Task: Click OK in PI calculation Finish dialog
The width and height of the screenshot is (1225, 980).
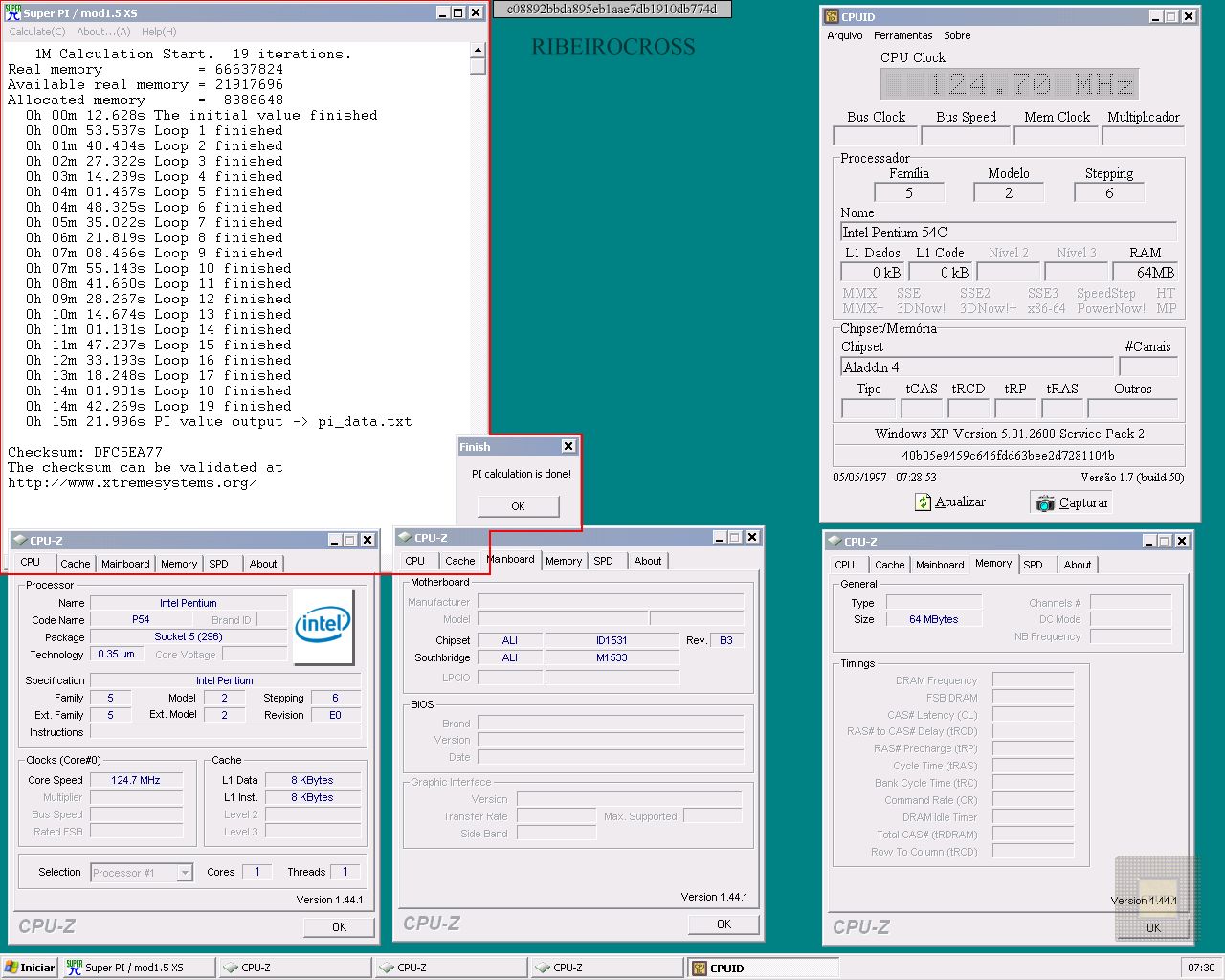Action: [518, 506]
